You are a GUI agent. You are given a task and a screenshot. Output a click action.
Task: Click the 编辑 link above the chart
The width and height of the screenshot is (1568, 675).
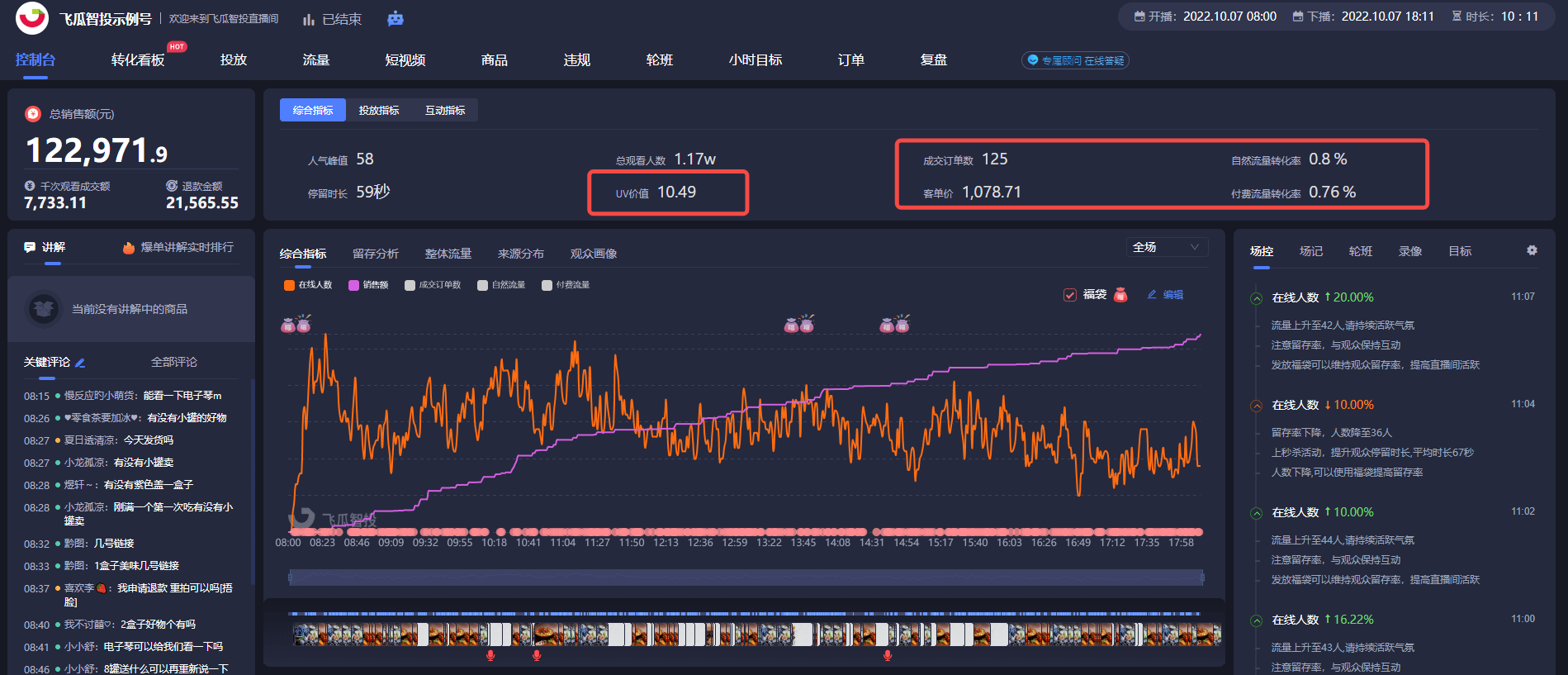1166,295
